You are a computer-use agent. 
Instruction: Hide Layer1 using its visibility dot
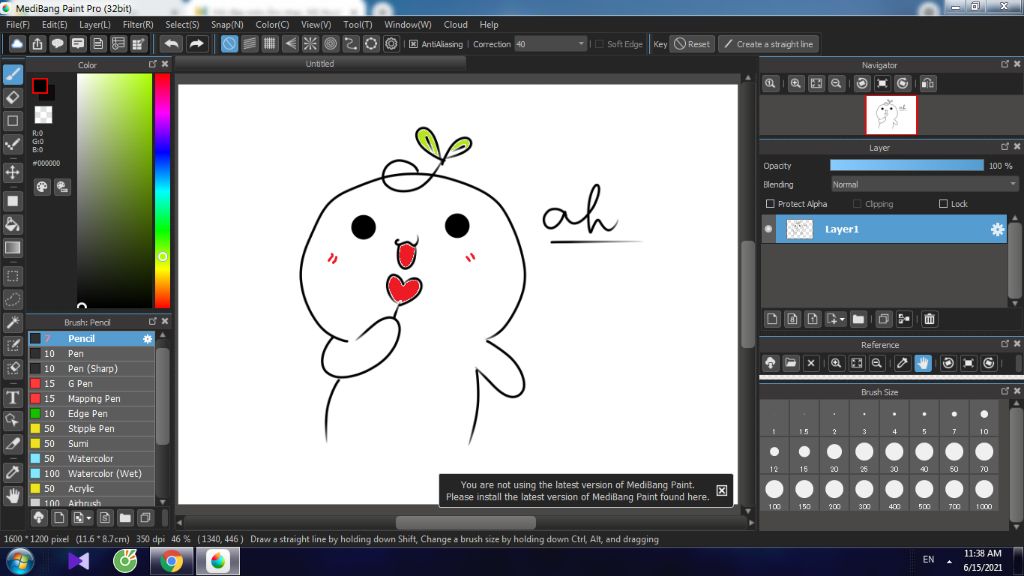(769, 229)
